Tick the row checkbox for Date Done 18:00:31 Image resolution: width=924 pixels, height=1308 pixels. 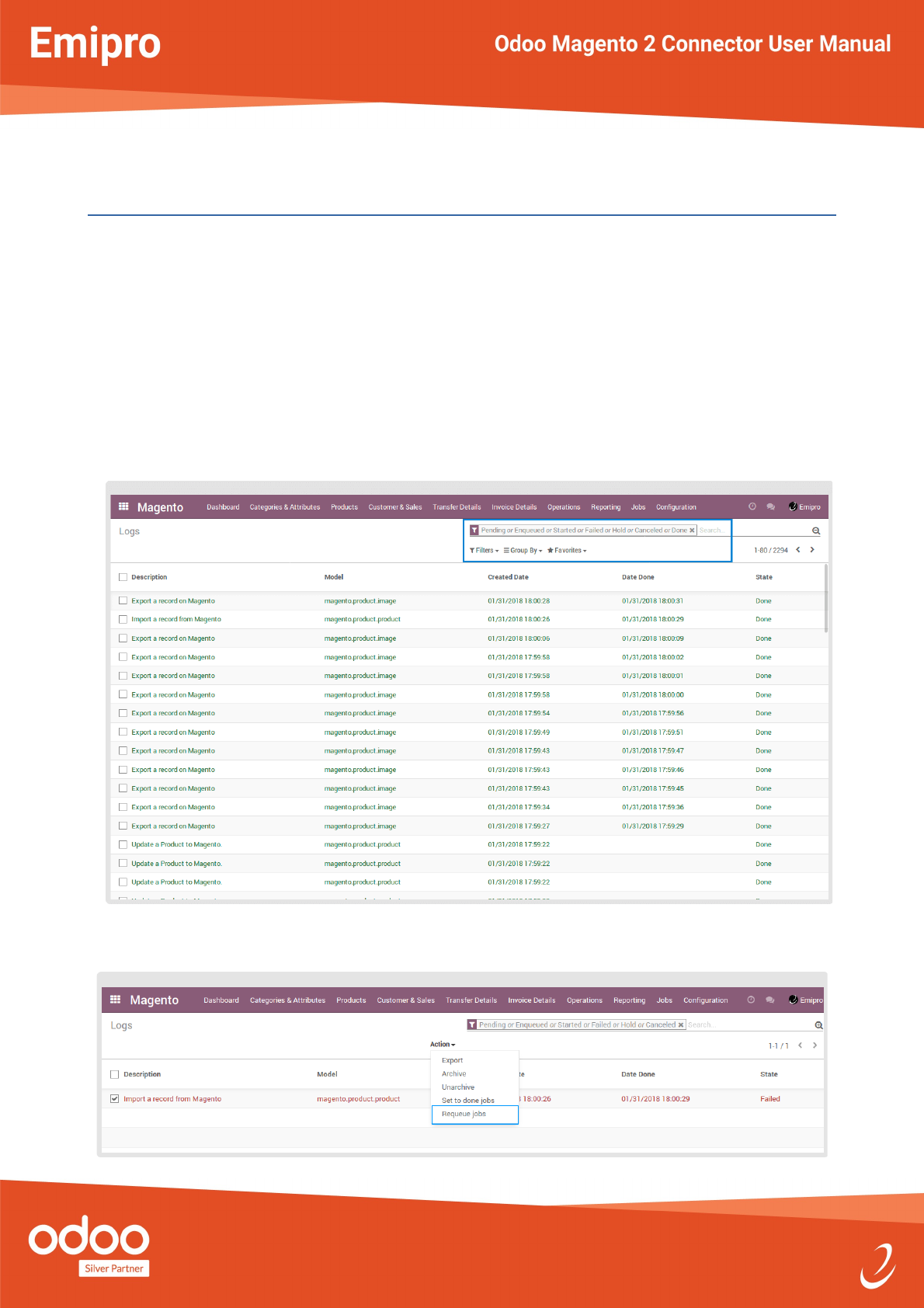(123, 600)
